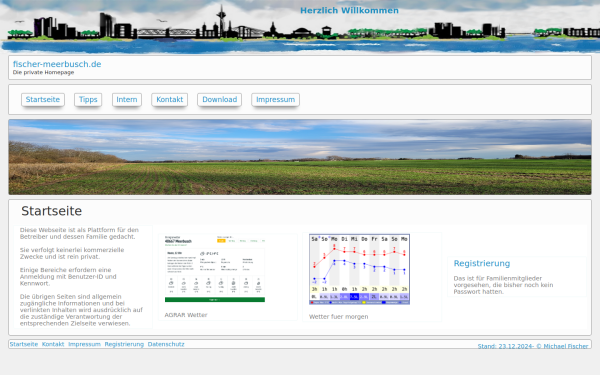Click the Startseite page heading
This screenshot has height=375, width=600.
(52, 211)
